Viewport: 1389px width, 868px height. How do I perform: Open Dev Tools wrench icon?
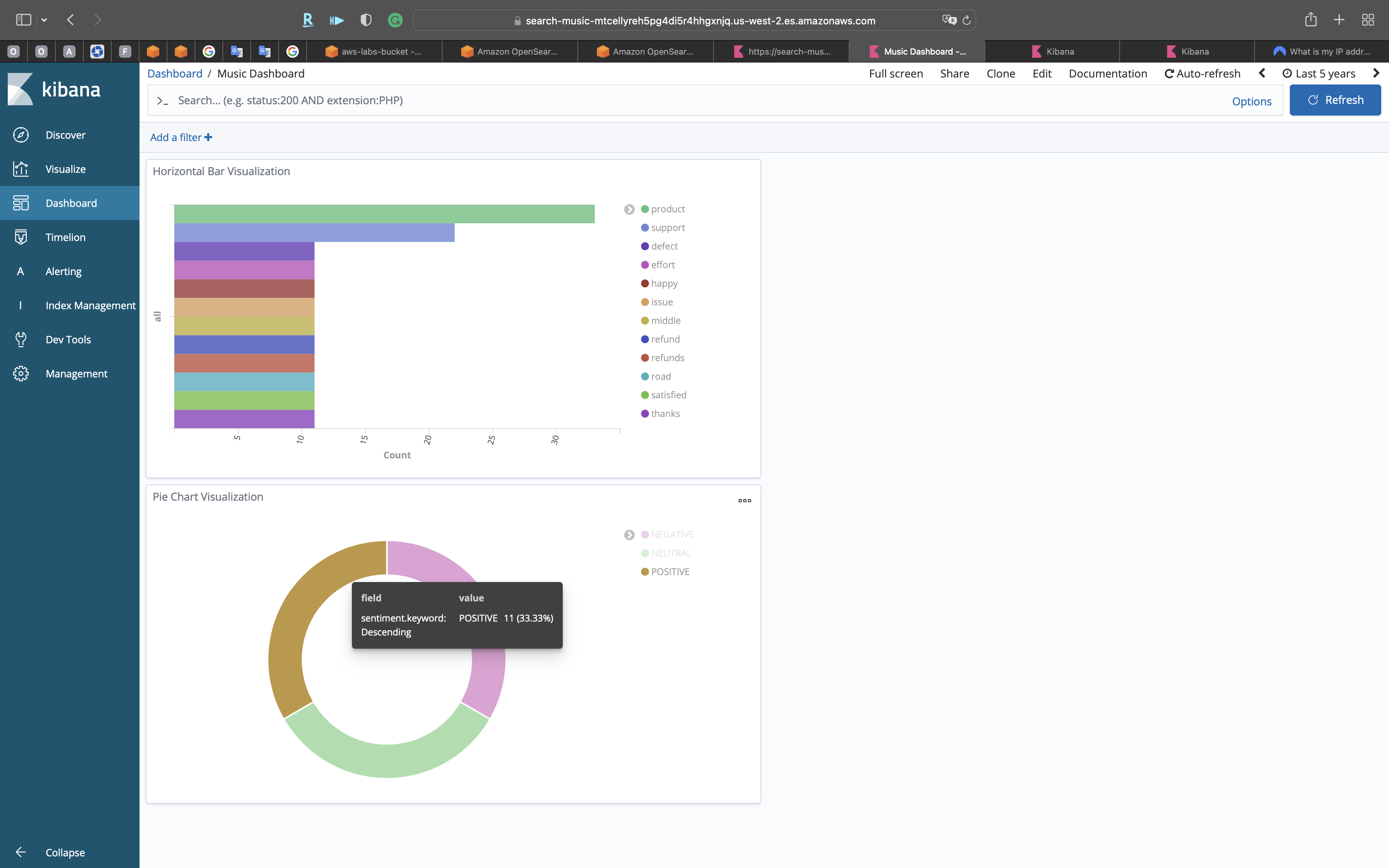21,339
